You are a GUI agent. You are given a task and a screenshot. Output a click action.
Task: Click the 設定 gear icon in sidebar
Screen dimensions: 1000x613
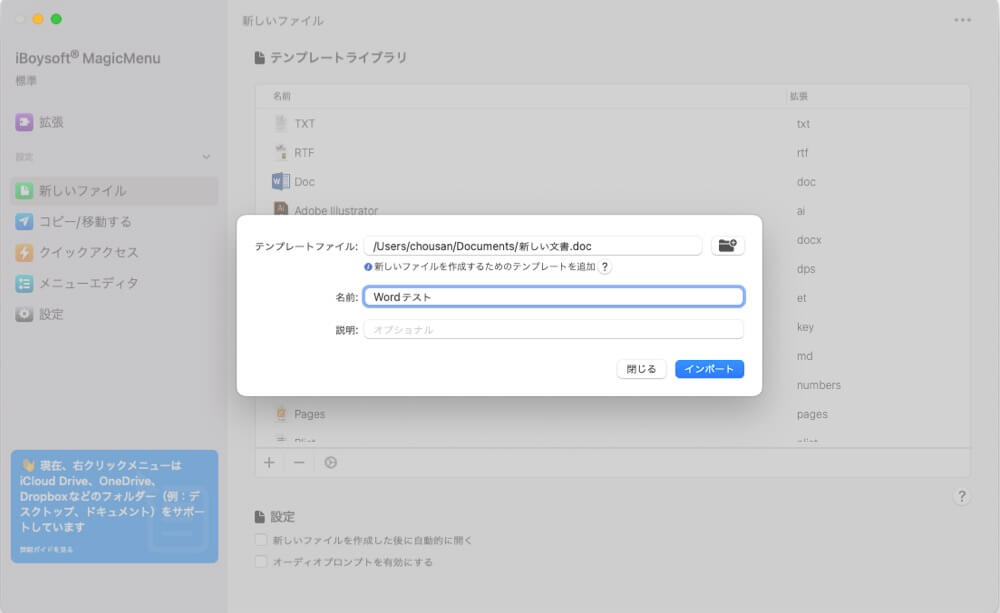[23, 313]
